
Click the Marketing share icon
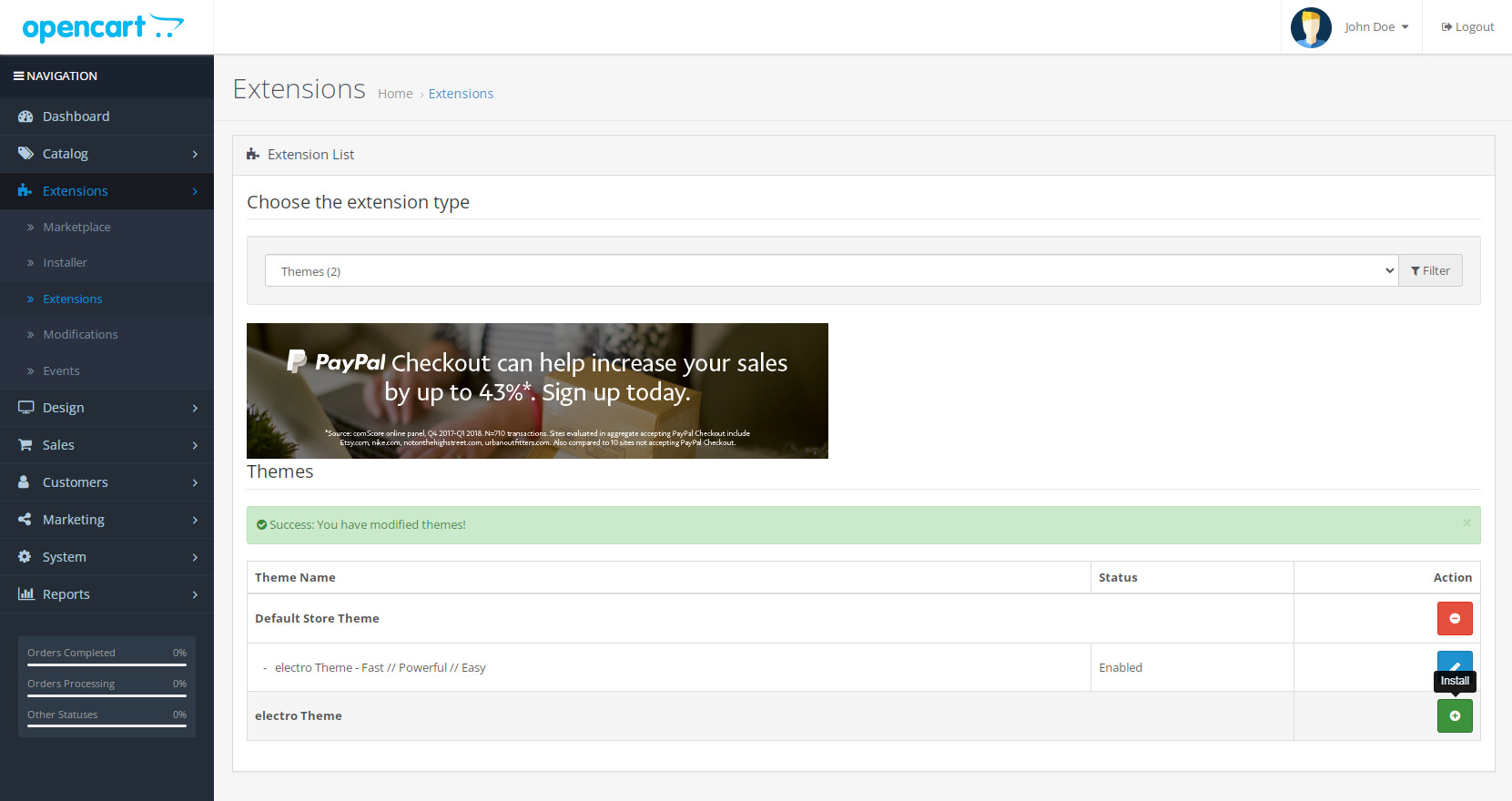(25, 520)
